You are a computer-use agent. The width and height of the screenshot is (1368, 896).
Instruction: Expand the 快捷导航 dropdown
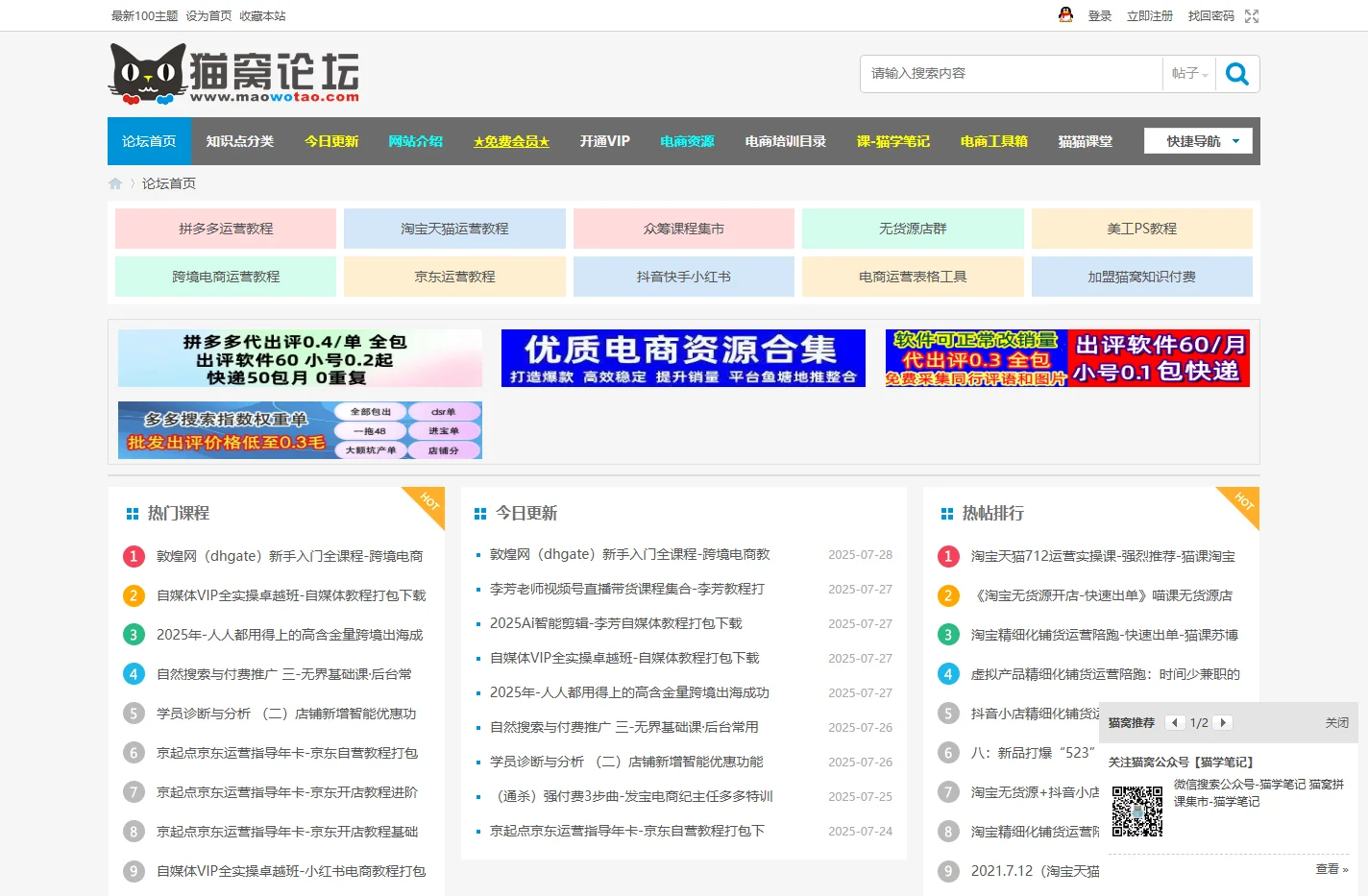click(1198, 141)
